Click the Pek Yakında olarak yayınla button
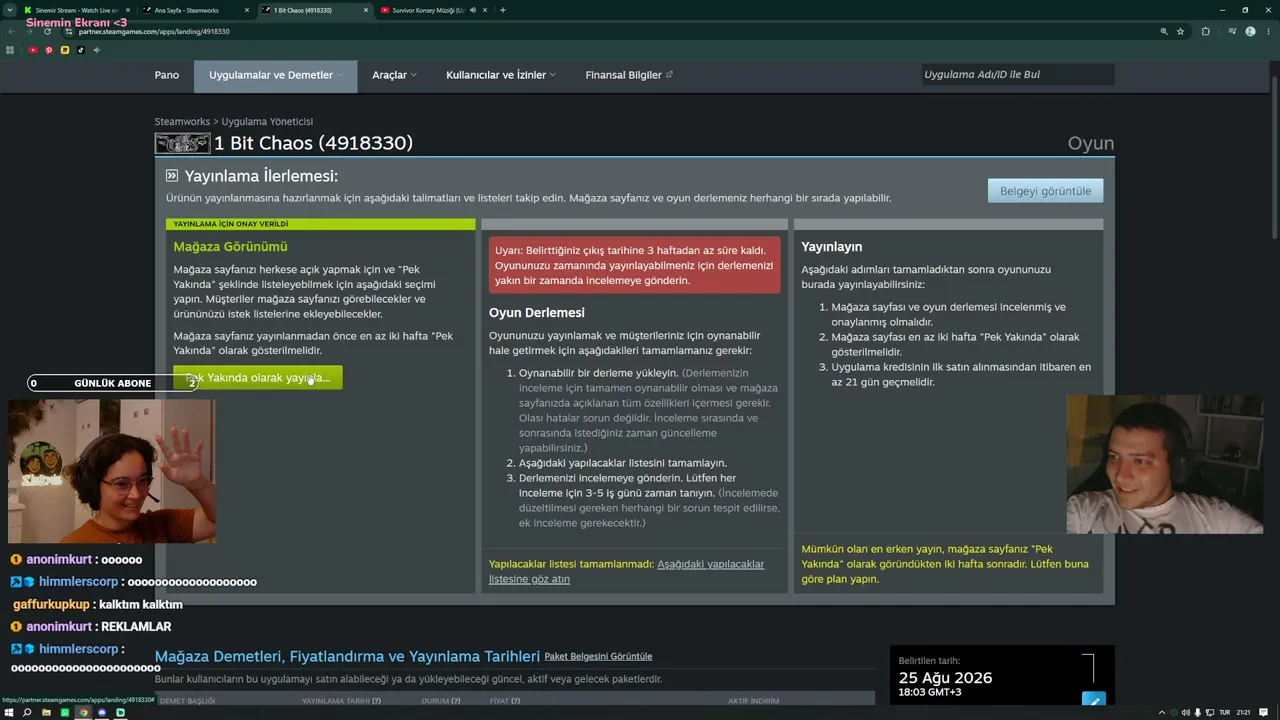The width and height of the screenshot is (1280, 720). click(x=258, y=378)
